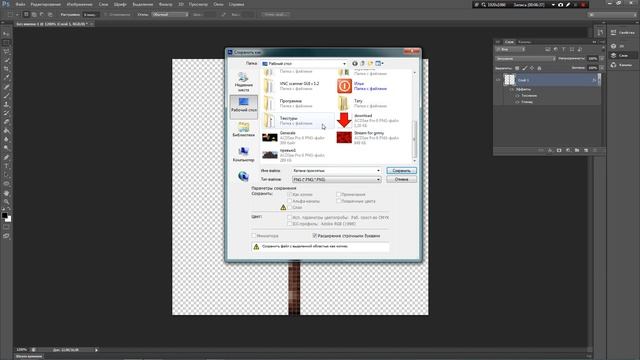Screen dimensions: 640x360
Task: Click the network globe icon in dialog sidebar
Action: pos(244,176)
